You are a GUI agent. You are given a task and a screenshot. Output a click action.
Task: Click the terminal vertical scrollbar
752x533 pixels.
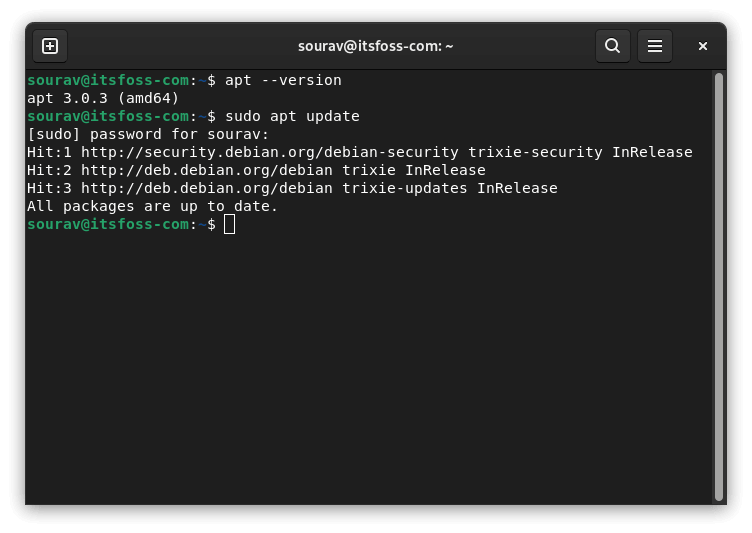(718, 286)
